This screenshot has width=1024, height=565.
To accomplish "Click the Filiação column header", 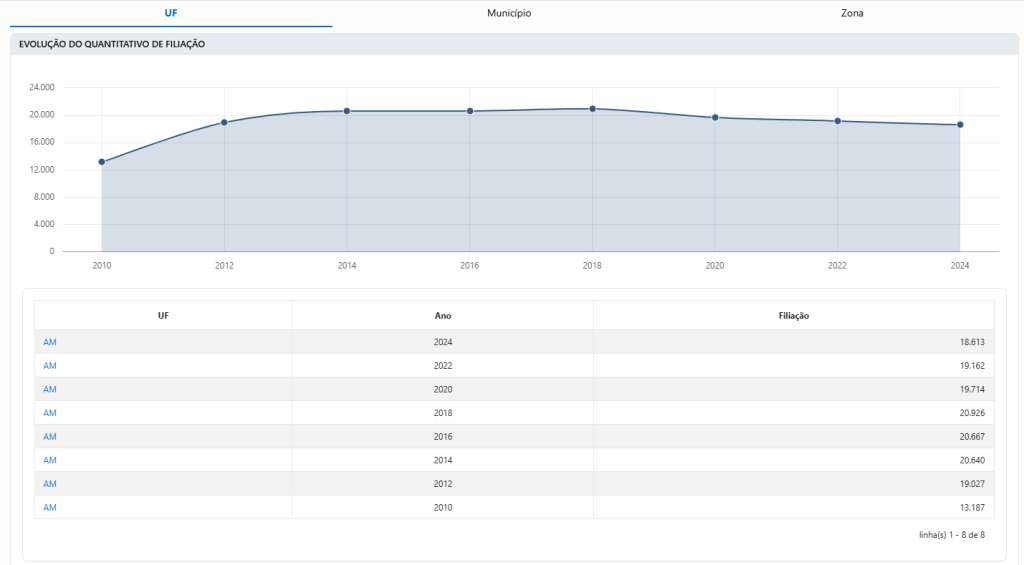I will click(x=793, y=316).
